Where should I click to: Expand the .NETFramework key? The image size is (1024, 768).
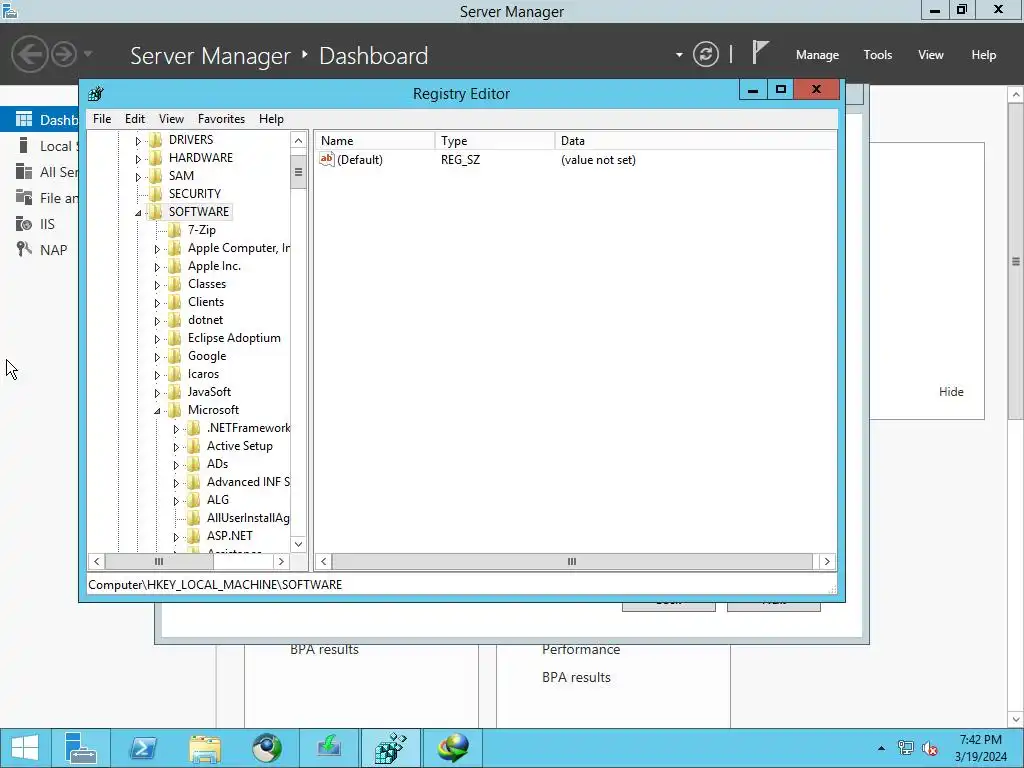click(176, 429)
